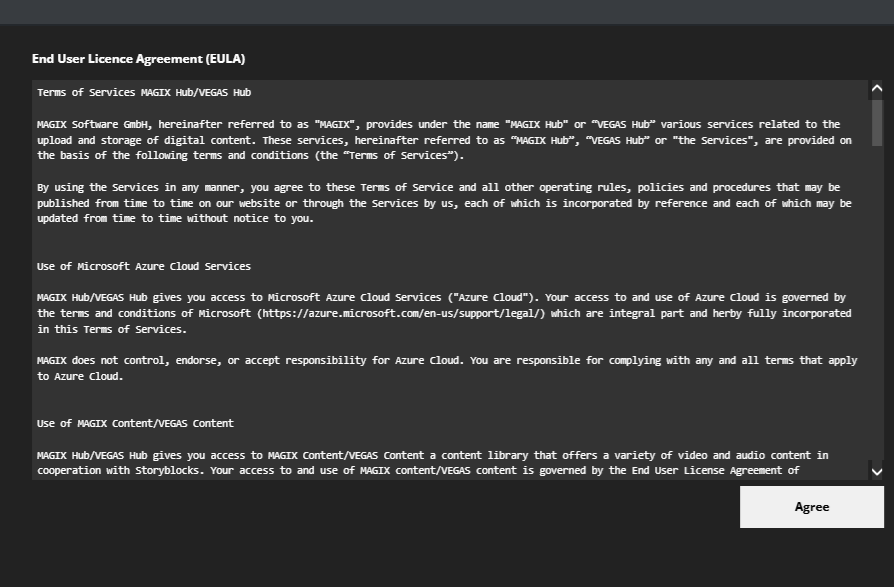Click the 'to Azure Cloud.' line
Screen dimensions: 894x587
click(x=79, y=376)
